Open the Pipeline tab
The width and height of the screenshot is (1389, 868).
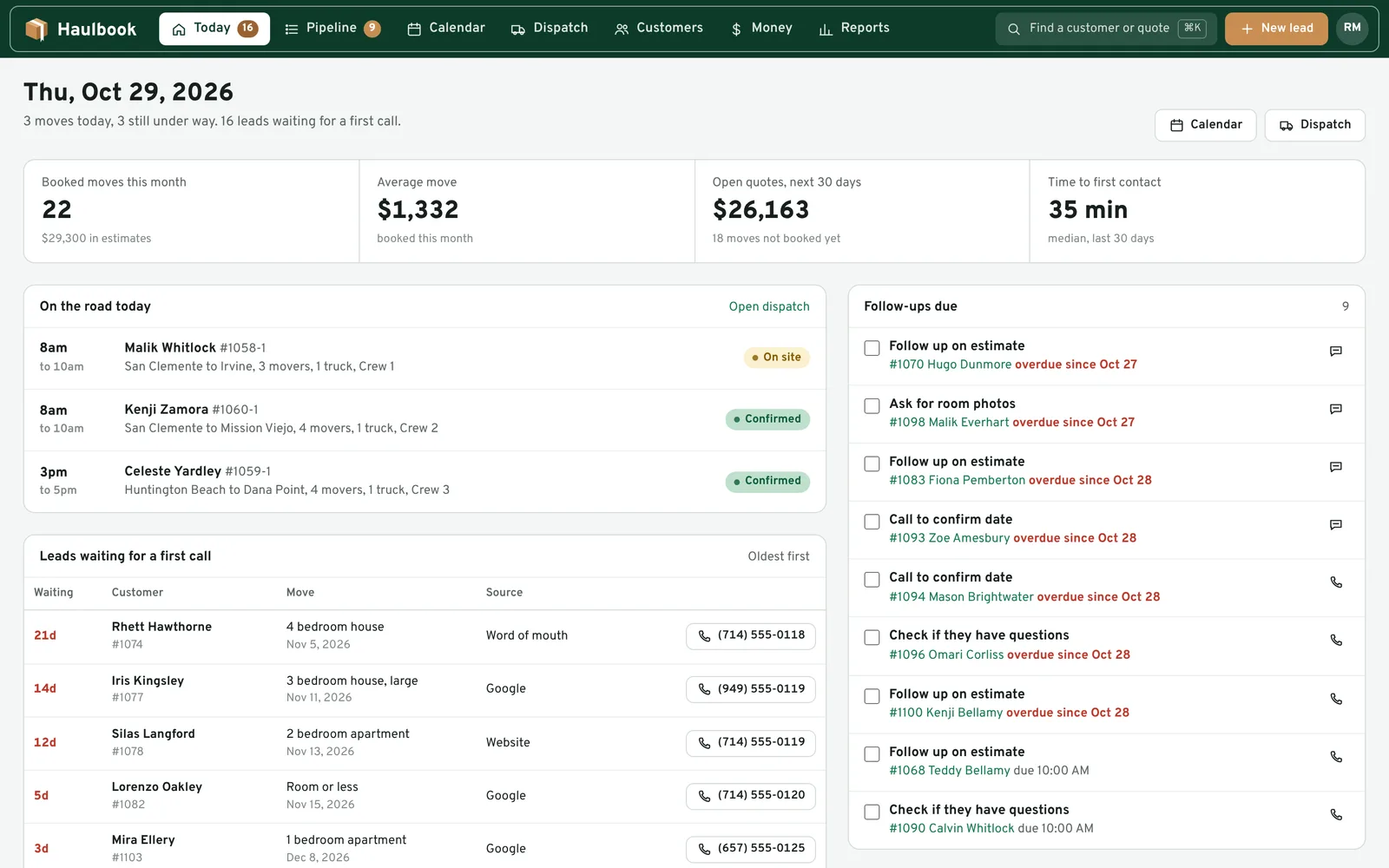tap(332, 29)
